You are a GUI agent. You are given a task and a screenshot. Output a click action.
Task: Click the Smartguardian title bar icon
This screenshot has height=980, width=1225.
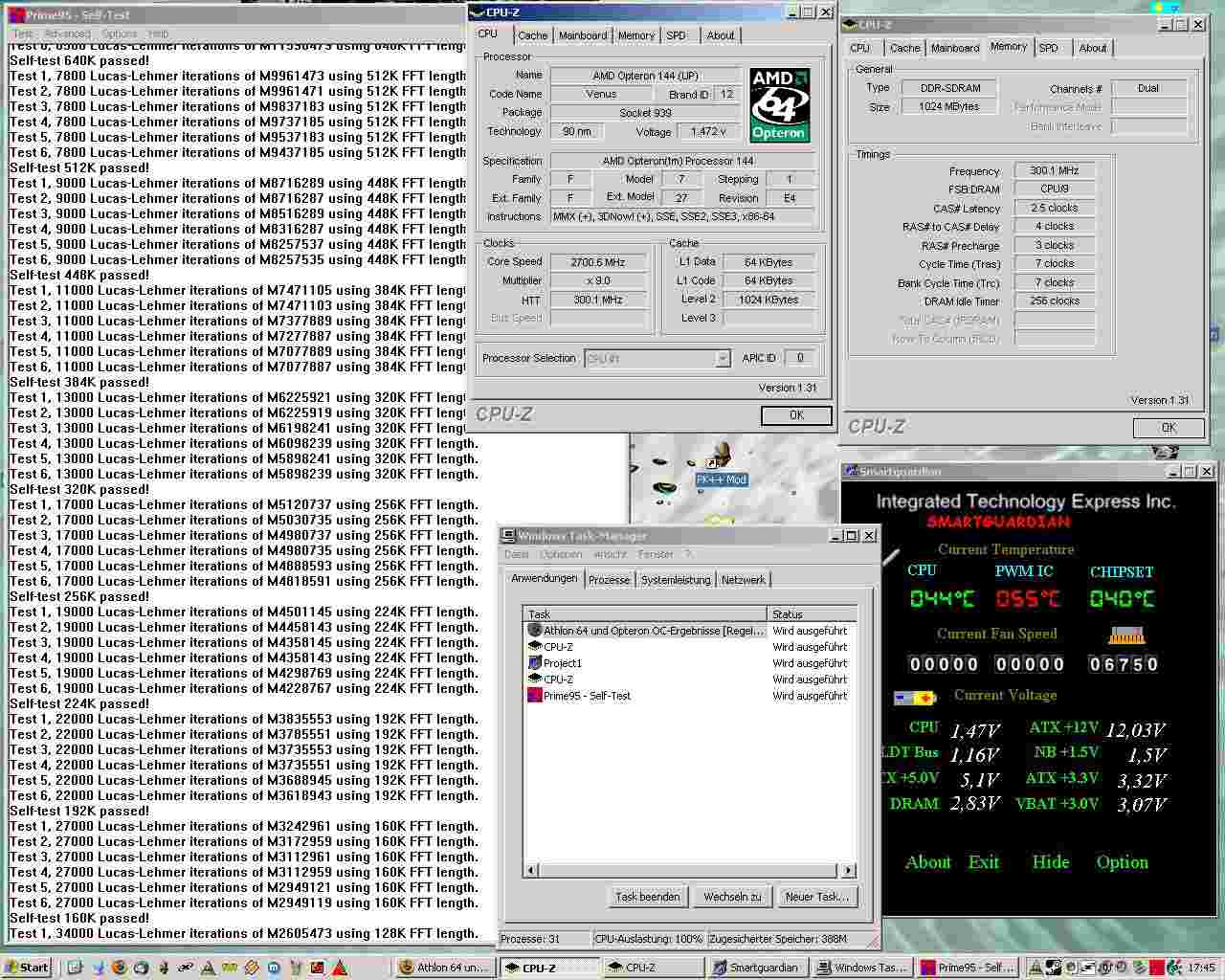[850, 472]
